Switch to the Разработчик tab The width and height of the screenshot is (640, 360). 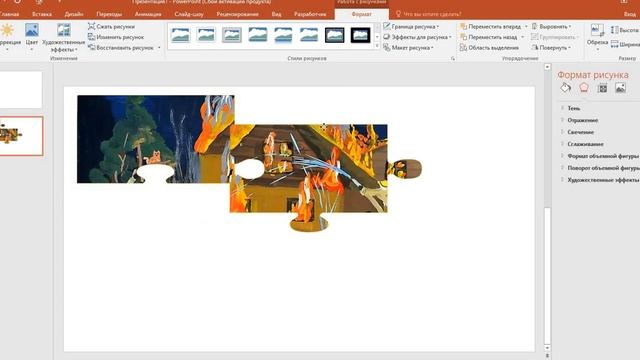click(x=310, y=14)
